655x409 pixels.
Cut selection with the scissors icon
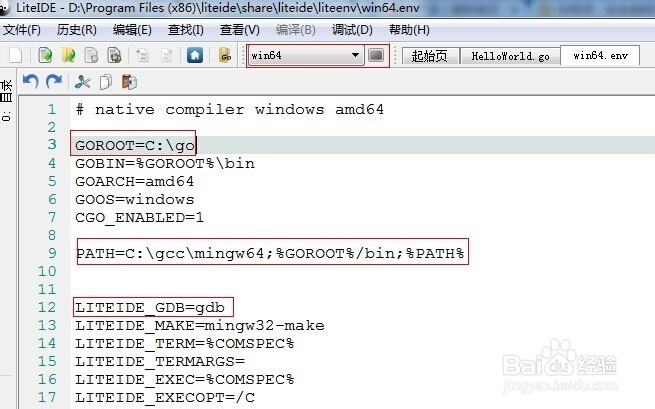82,82
